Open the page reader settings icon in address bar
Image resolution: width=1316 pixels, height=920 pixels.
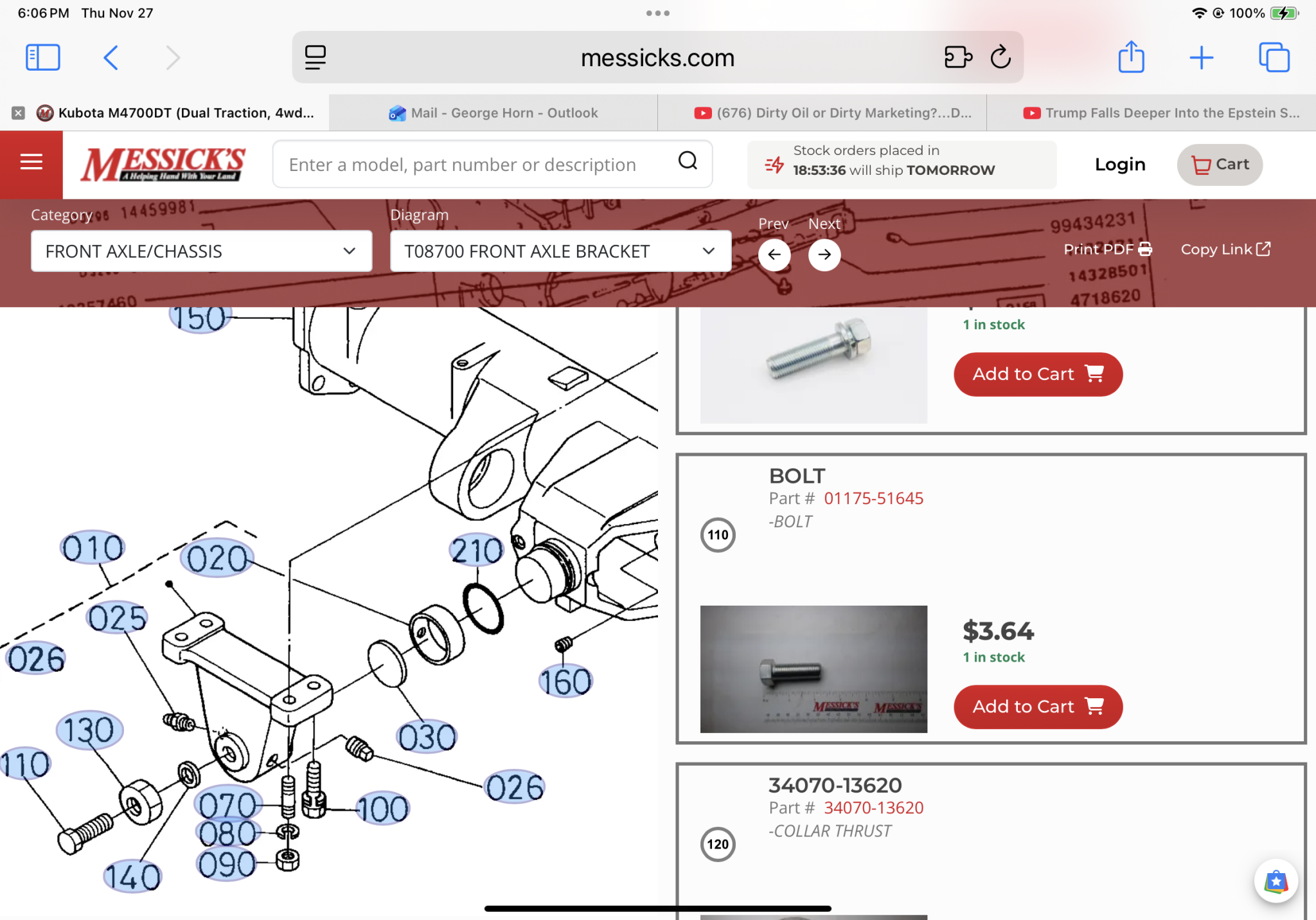point(315,57)
